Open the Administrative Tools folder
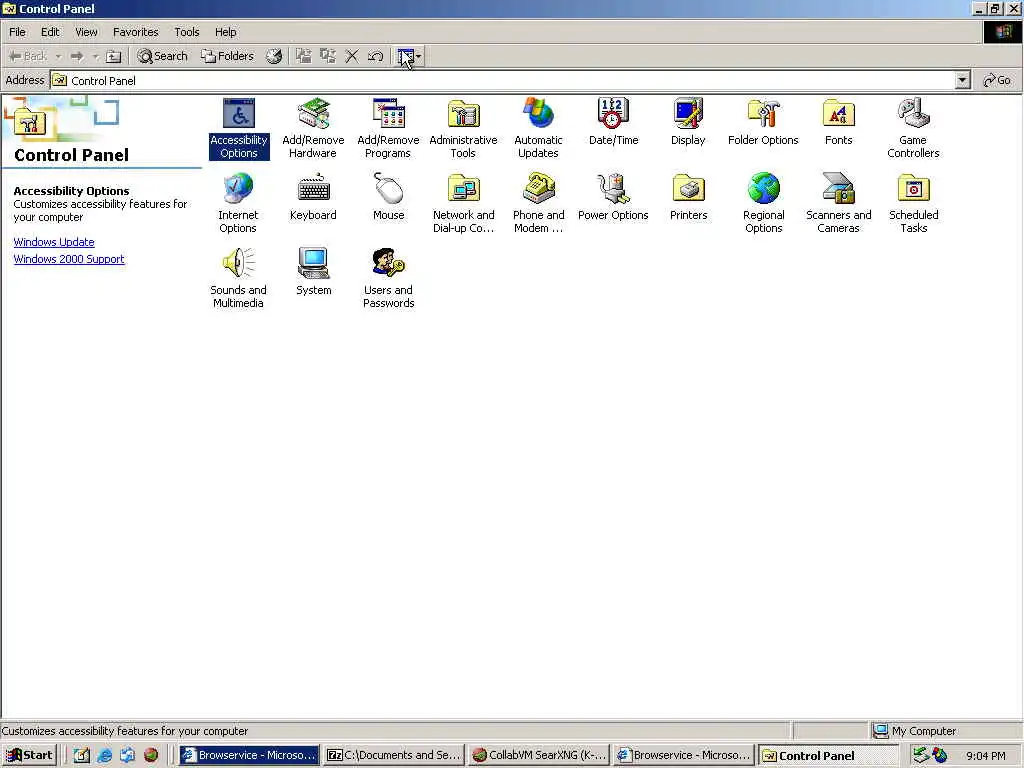The width and height of the screenshot is (1024, 768). [x=463, y=129]
